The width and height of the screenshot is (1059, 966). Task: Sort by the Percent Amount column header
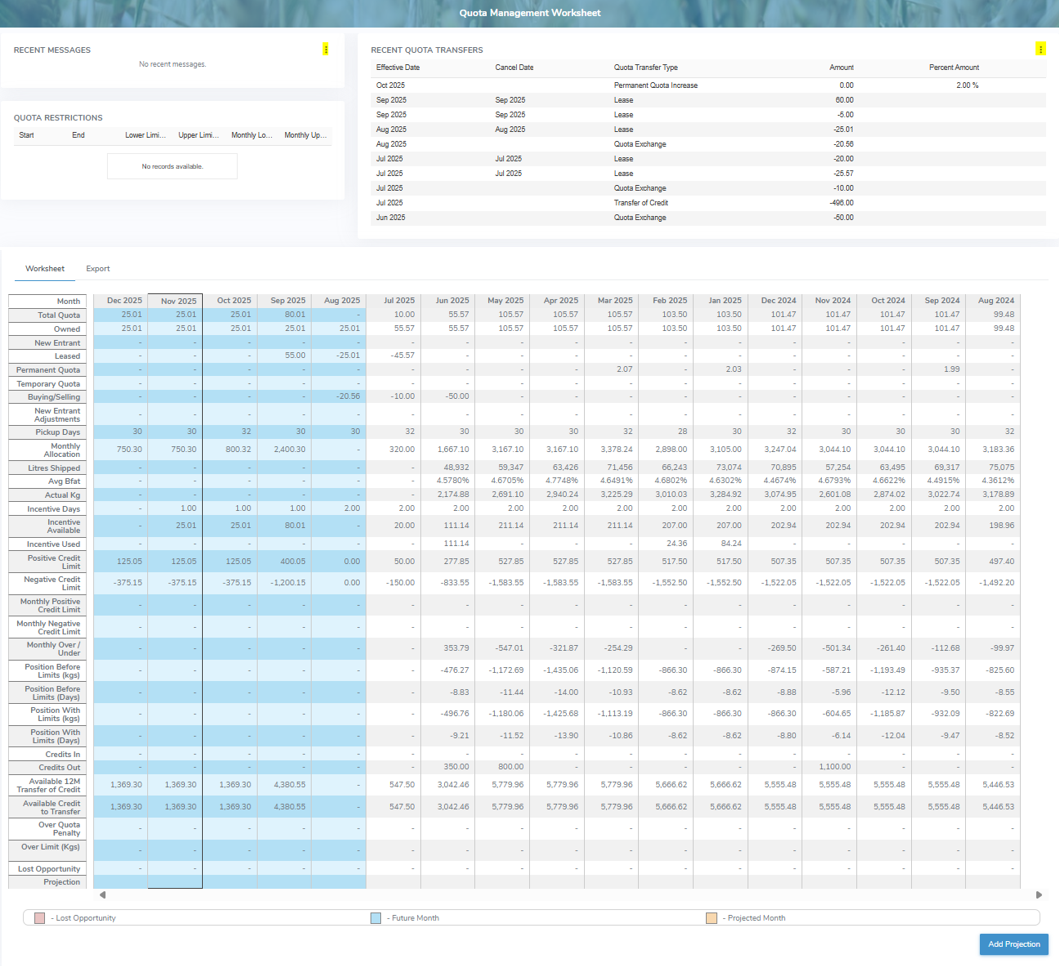(953, 68)
